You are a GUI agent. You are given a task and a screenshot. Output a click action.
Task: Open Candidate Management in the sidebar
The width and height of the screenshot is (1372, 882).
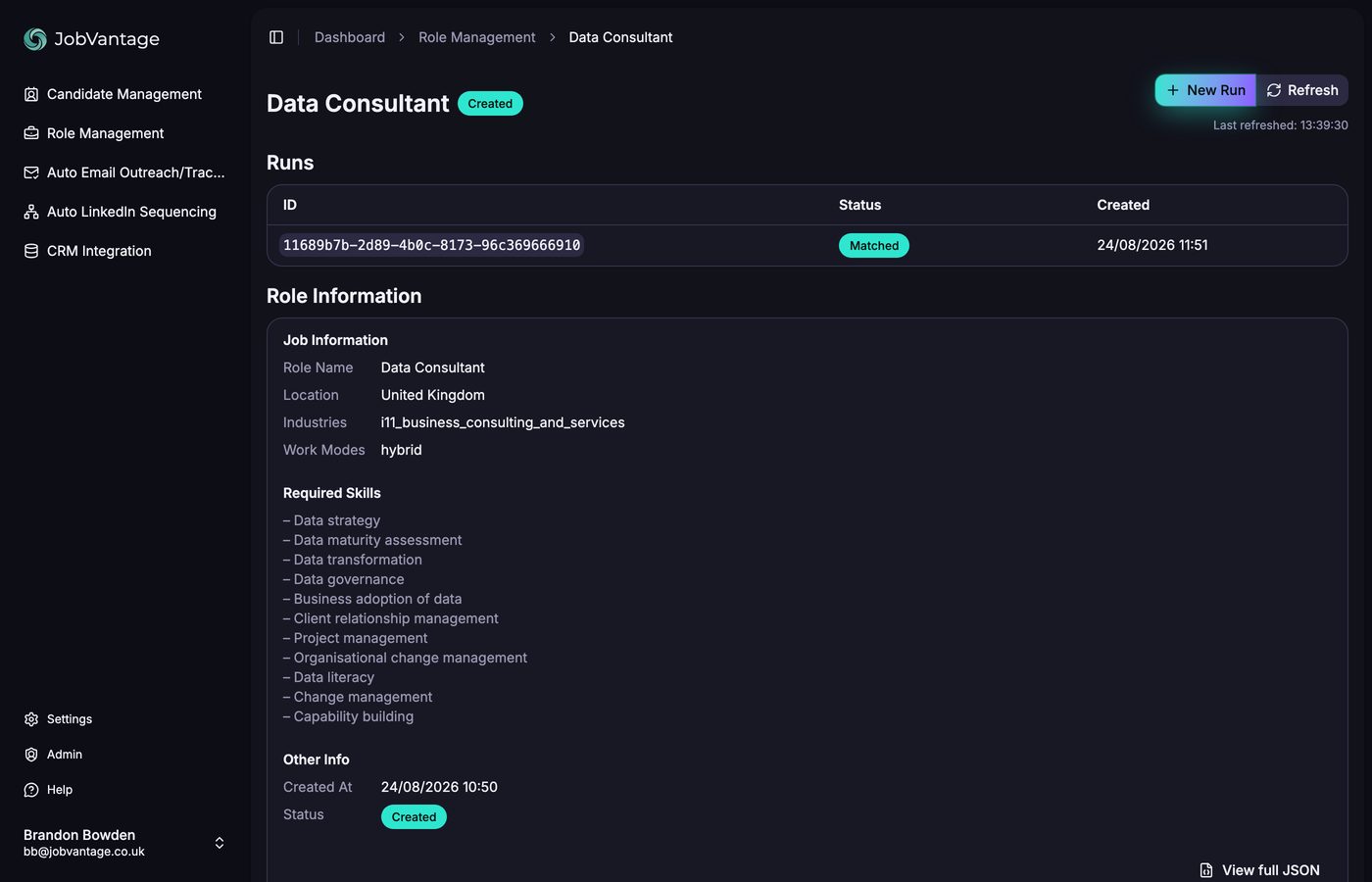pyautogui.click(x=125, y=94)
